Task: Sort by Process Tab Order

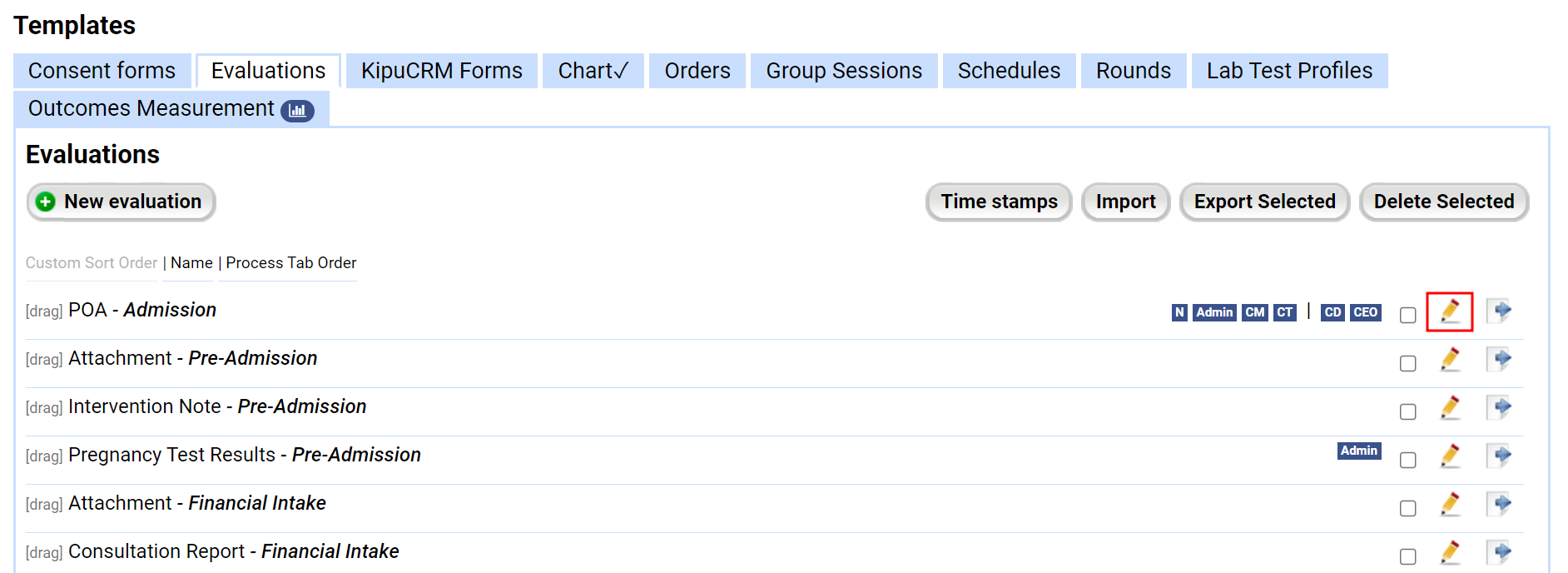Action: (x=291, y=263)
